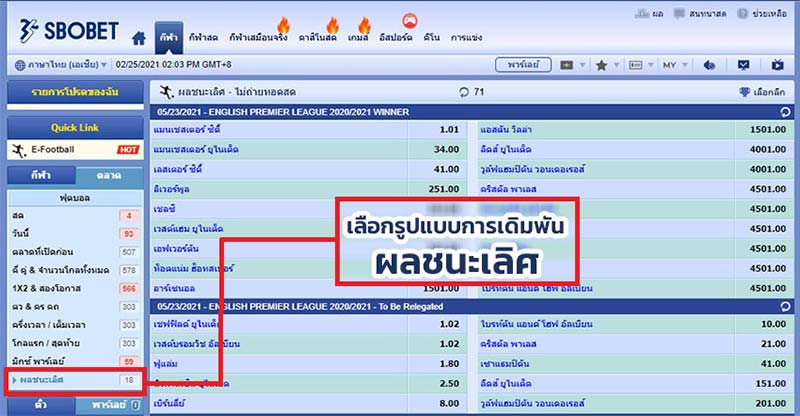Open the วันนี้ market with 93 events
Image resolution: width=800 pixels, height=416 pixels.
click(76, 234)
